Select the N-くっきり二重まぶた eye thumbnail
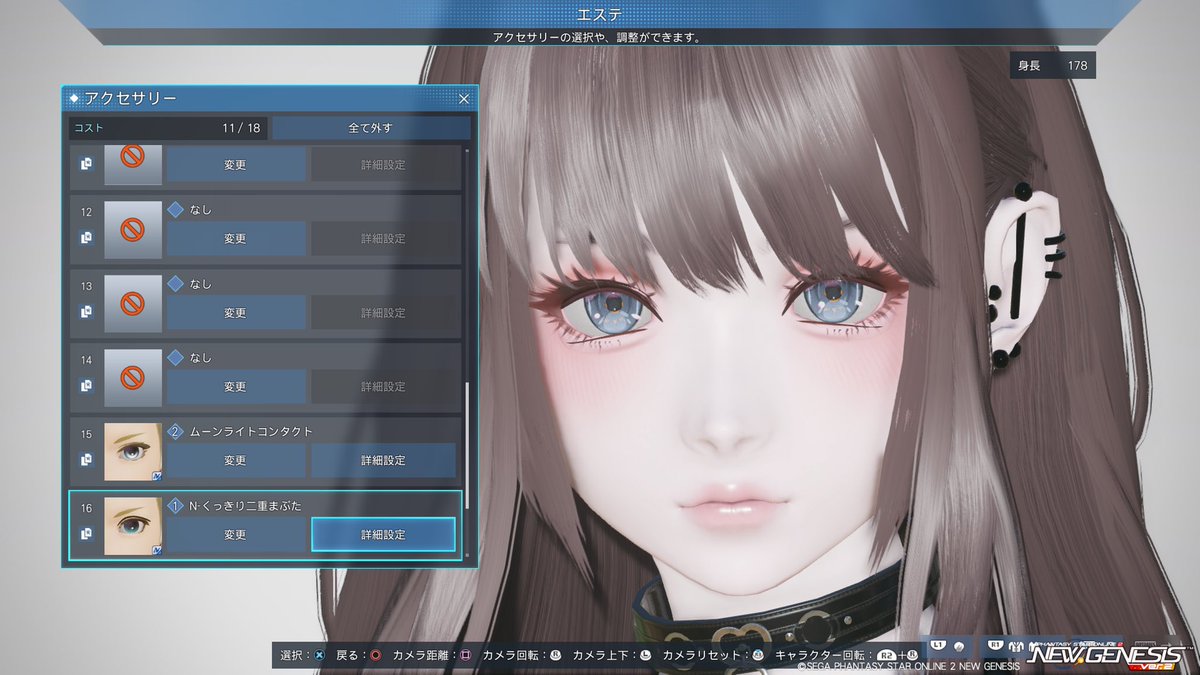 [x=133, y=526]
